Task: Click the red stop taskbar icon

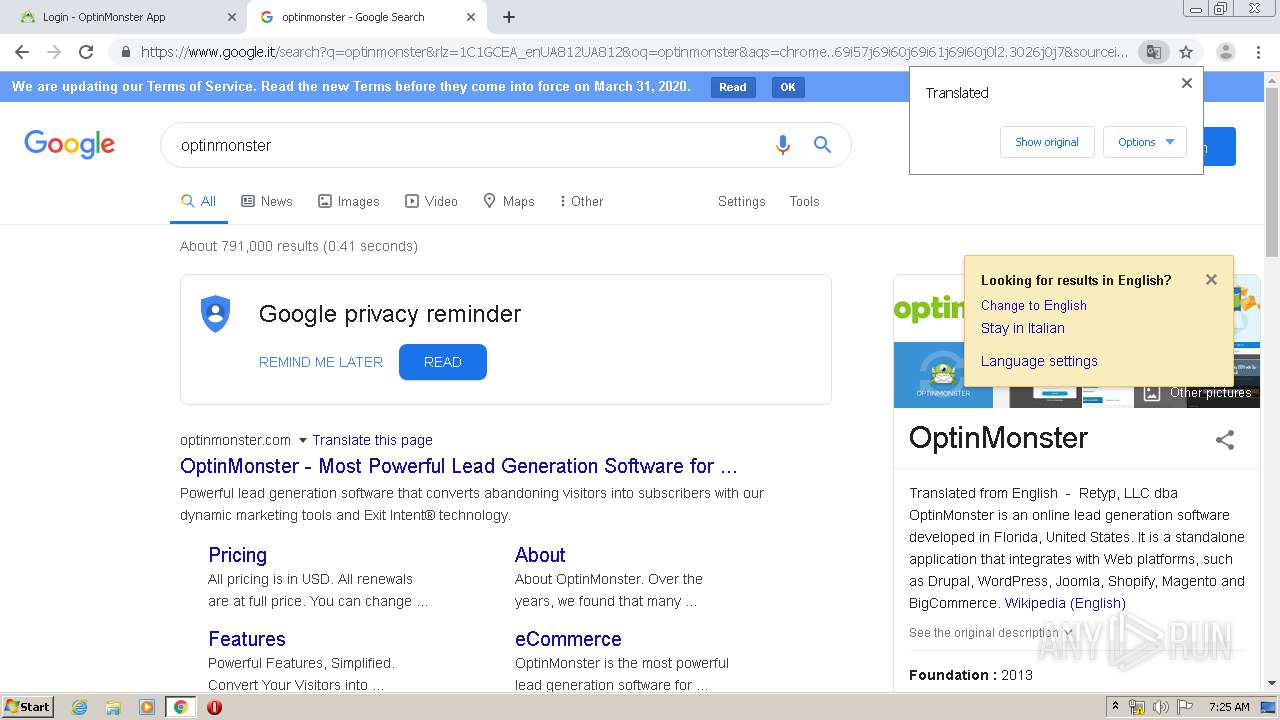Action: [214, 707]
